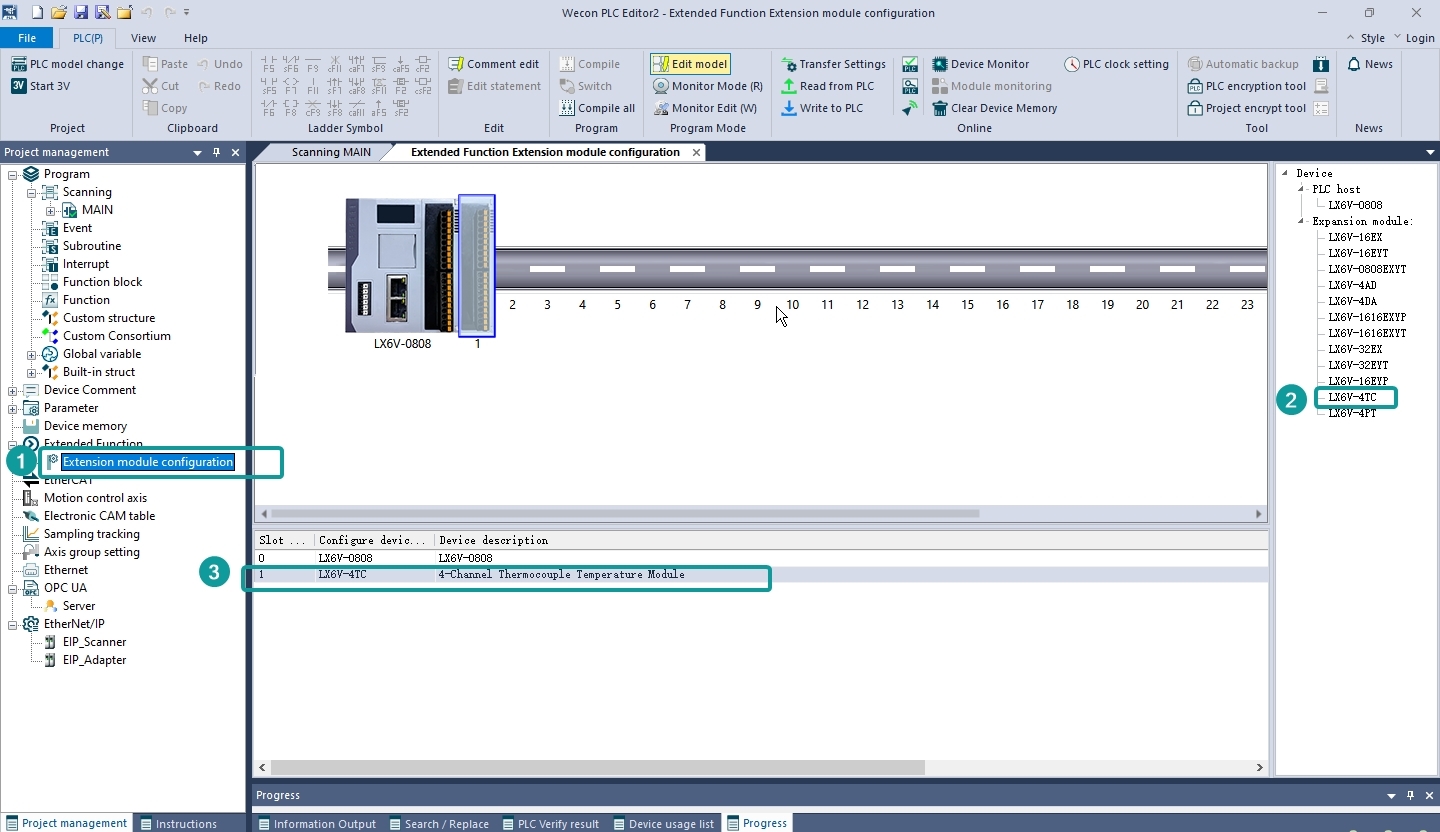Expand the Device Comment node
1440x832 pixels.
[13, 390]
